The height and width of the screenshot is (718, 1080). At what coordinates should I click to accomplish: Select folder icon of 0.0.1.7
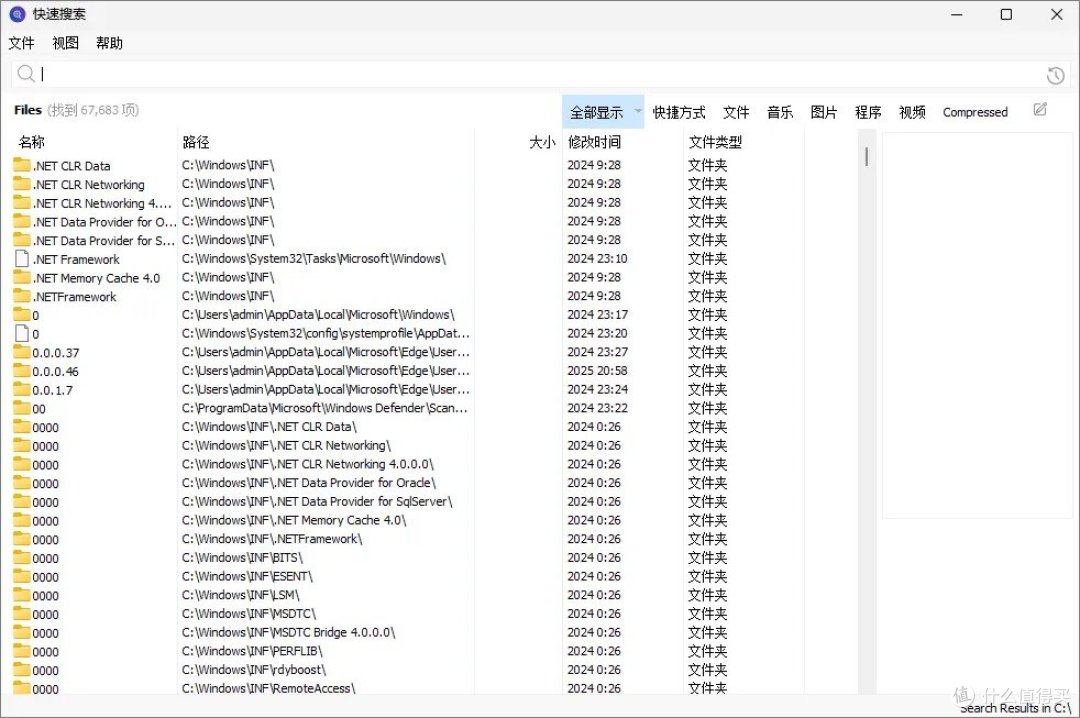coord(22,389)
